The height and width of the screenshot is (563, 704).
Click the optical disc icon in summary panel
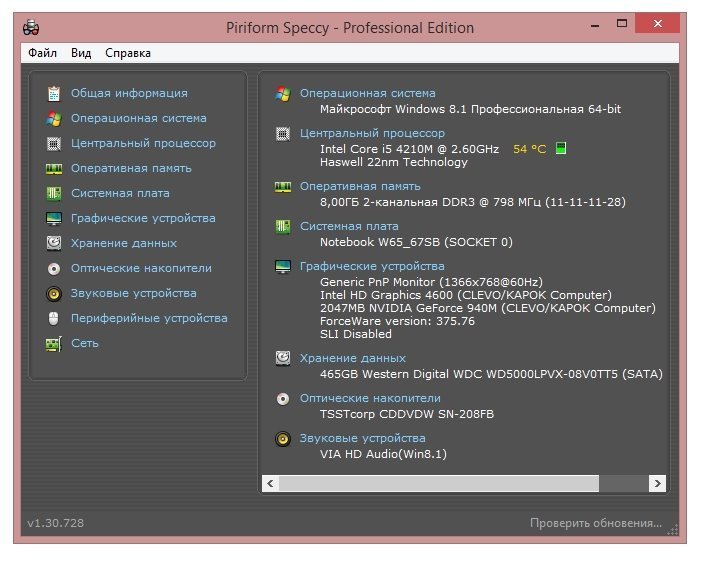283,399
